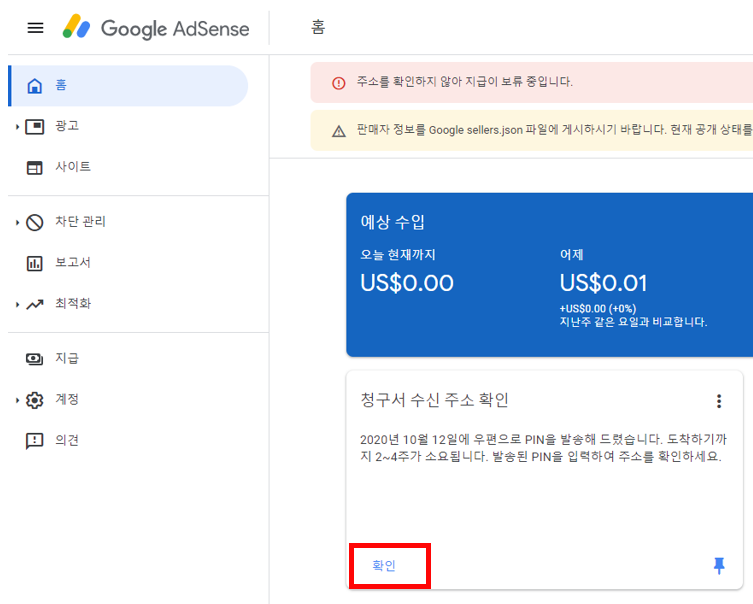Open the 최적화 sidebar item
Screen dimensions: 753x604
129,304
